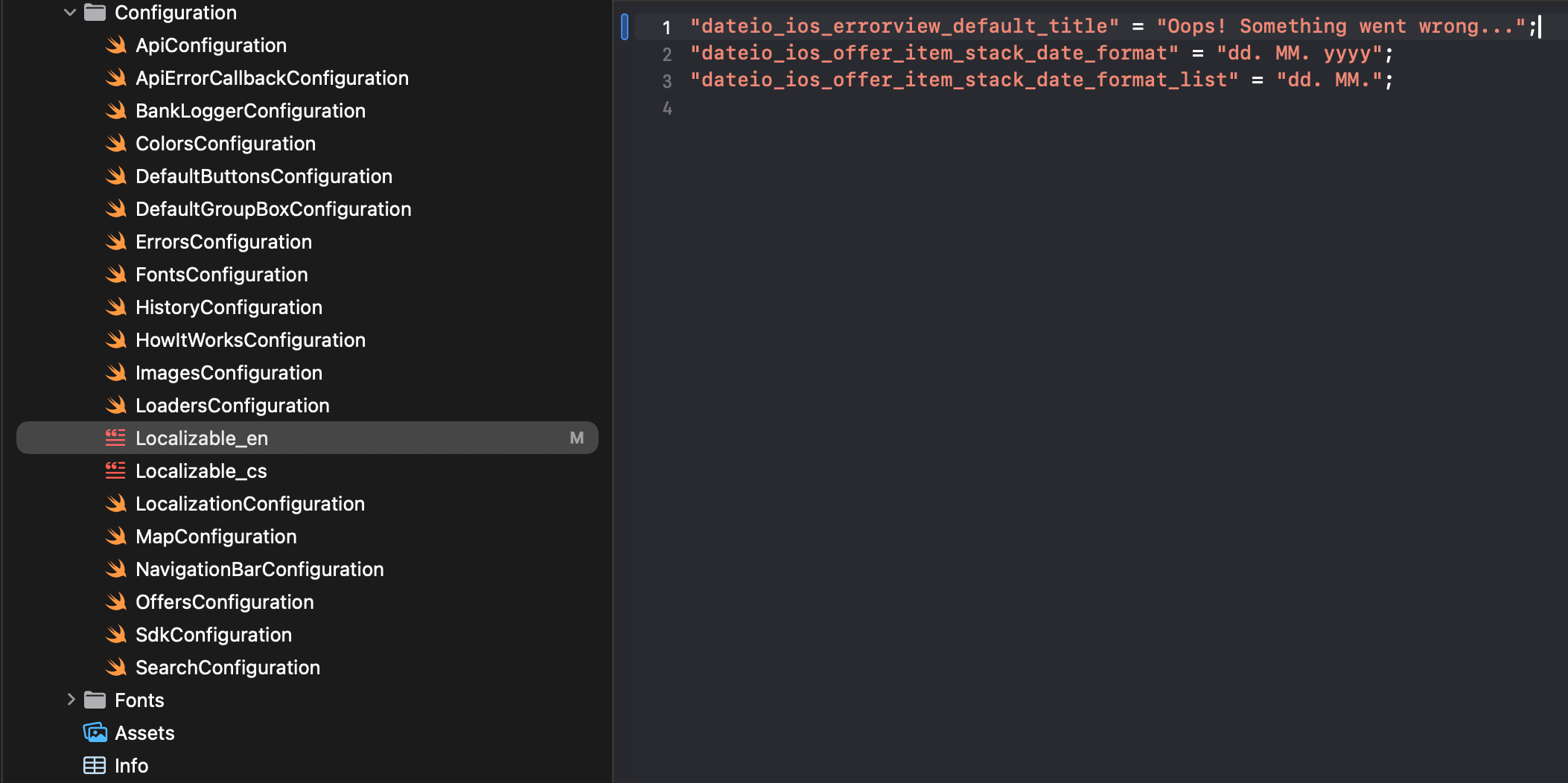Click the Fonts folder icon

coord(95,700)
